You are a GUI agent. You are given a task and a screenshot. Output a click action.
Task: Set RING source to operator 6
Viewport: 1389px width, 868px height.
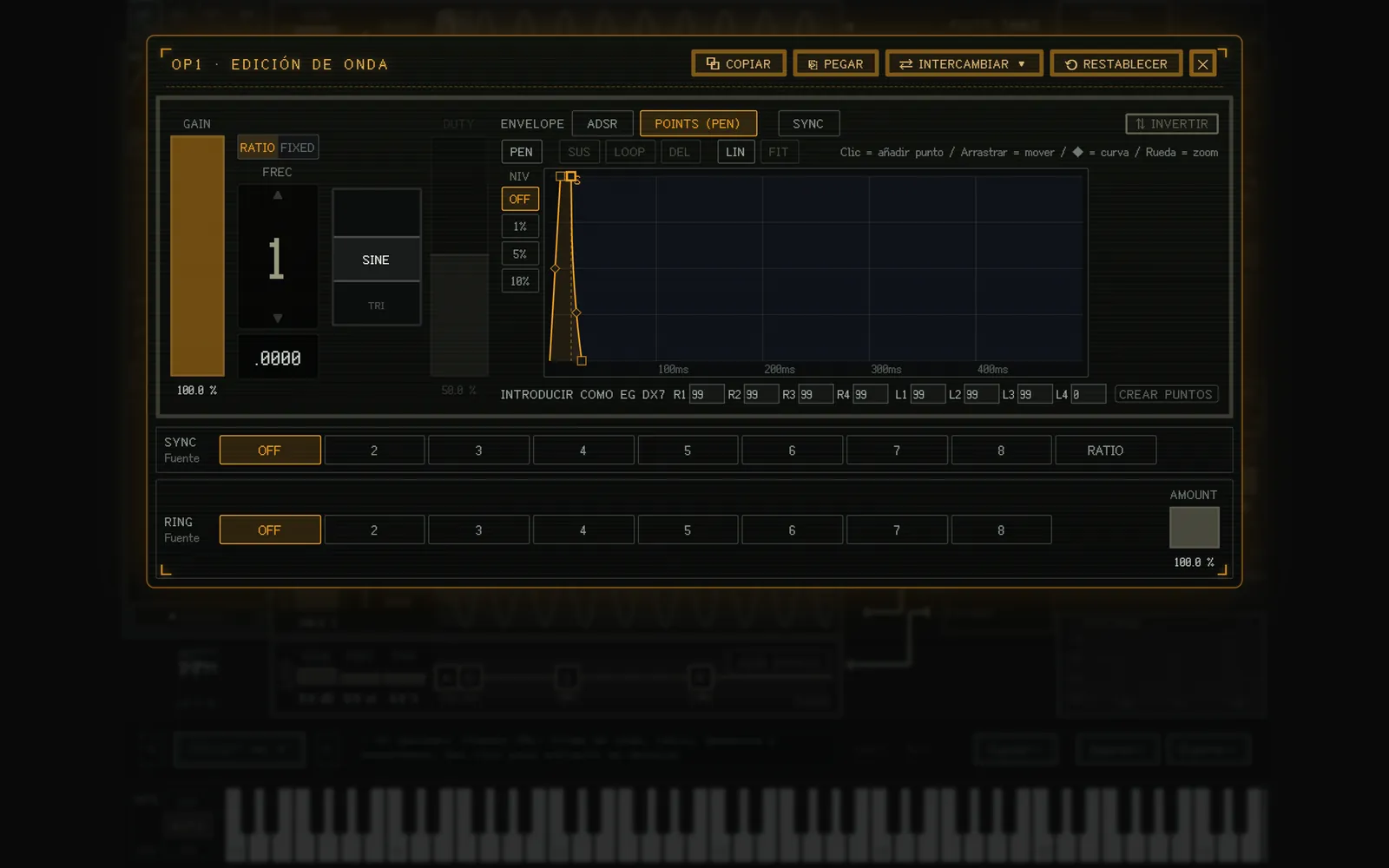pyautogui.click(x=792, y=529)
